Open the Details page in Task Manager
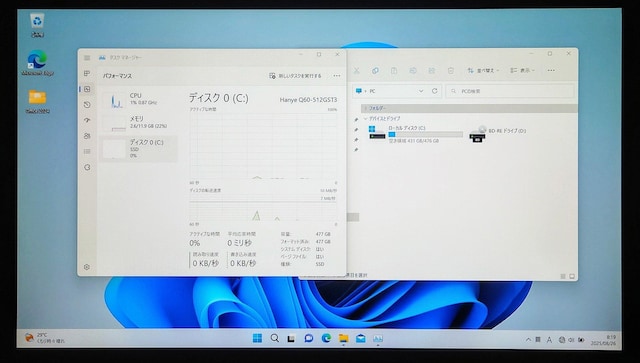Image resolution: width=640 pixels, height=363 pixels. (87, 151)
